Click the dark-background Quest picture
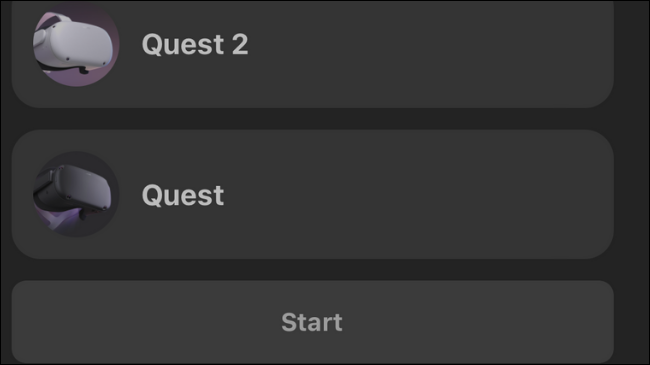650x365 pixels. coord(76,194)
